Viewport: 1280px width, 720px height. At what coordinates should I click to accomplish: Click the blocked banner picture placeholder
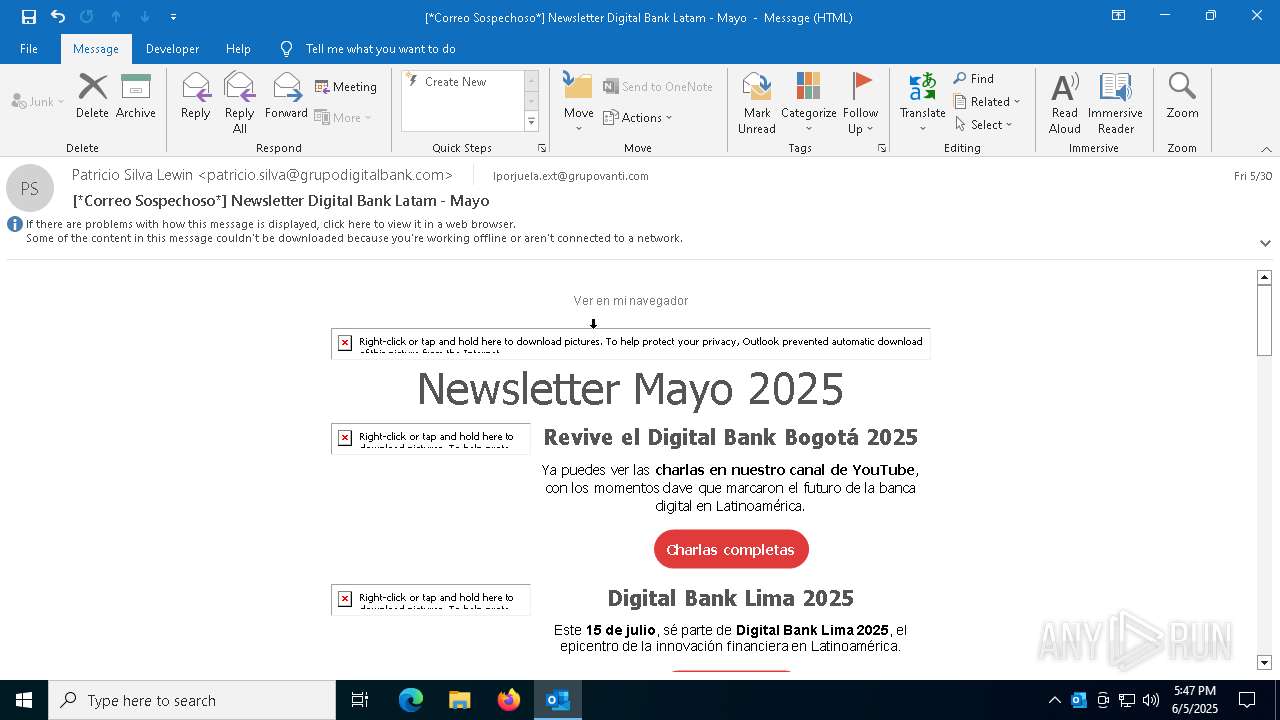coord(631,343)
